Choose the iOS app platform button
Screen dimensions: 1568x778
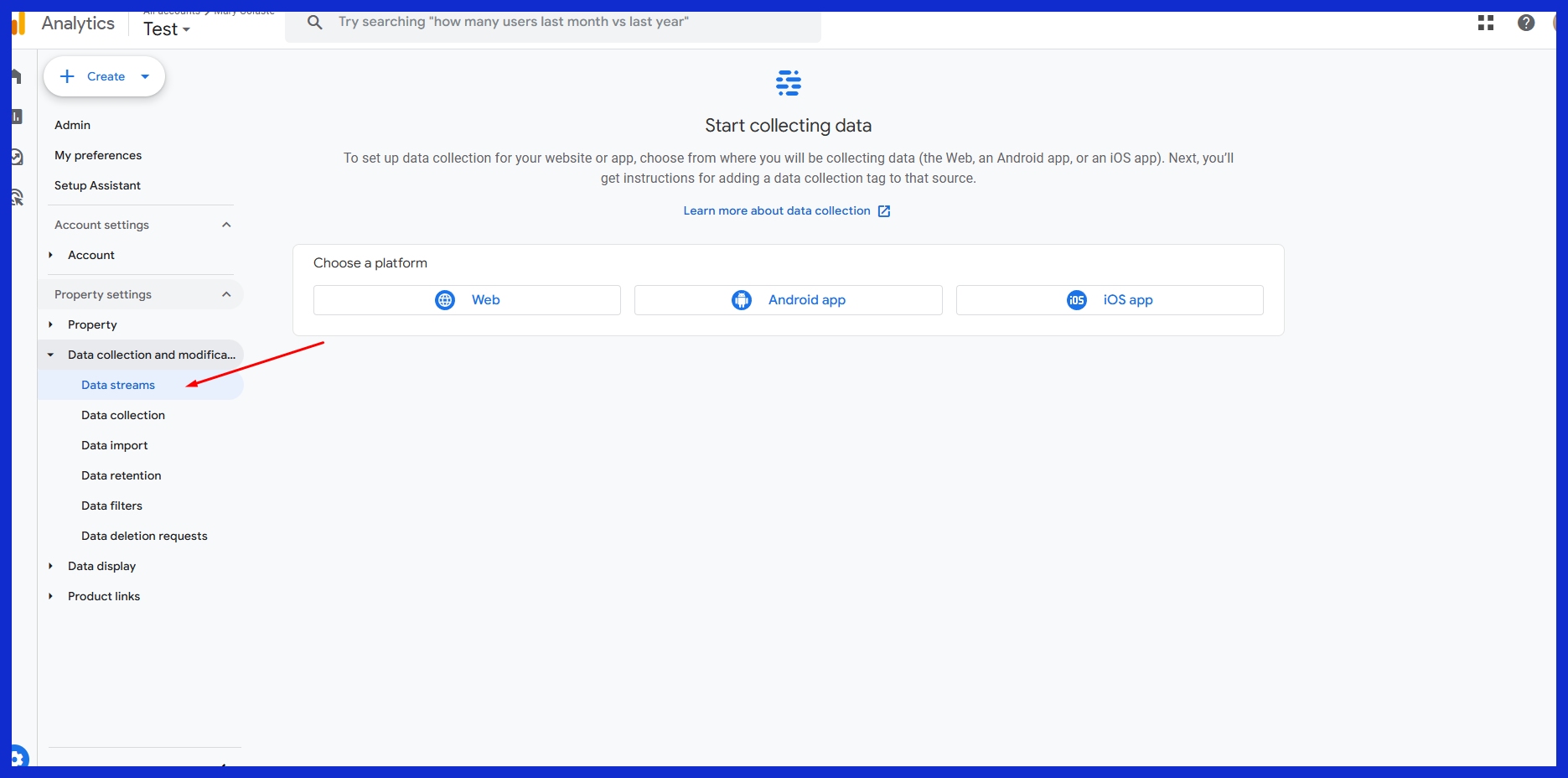coord(1110,300)
